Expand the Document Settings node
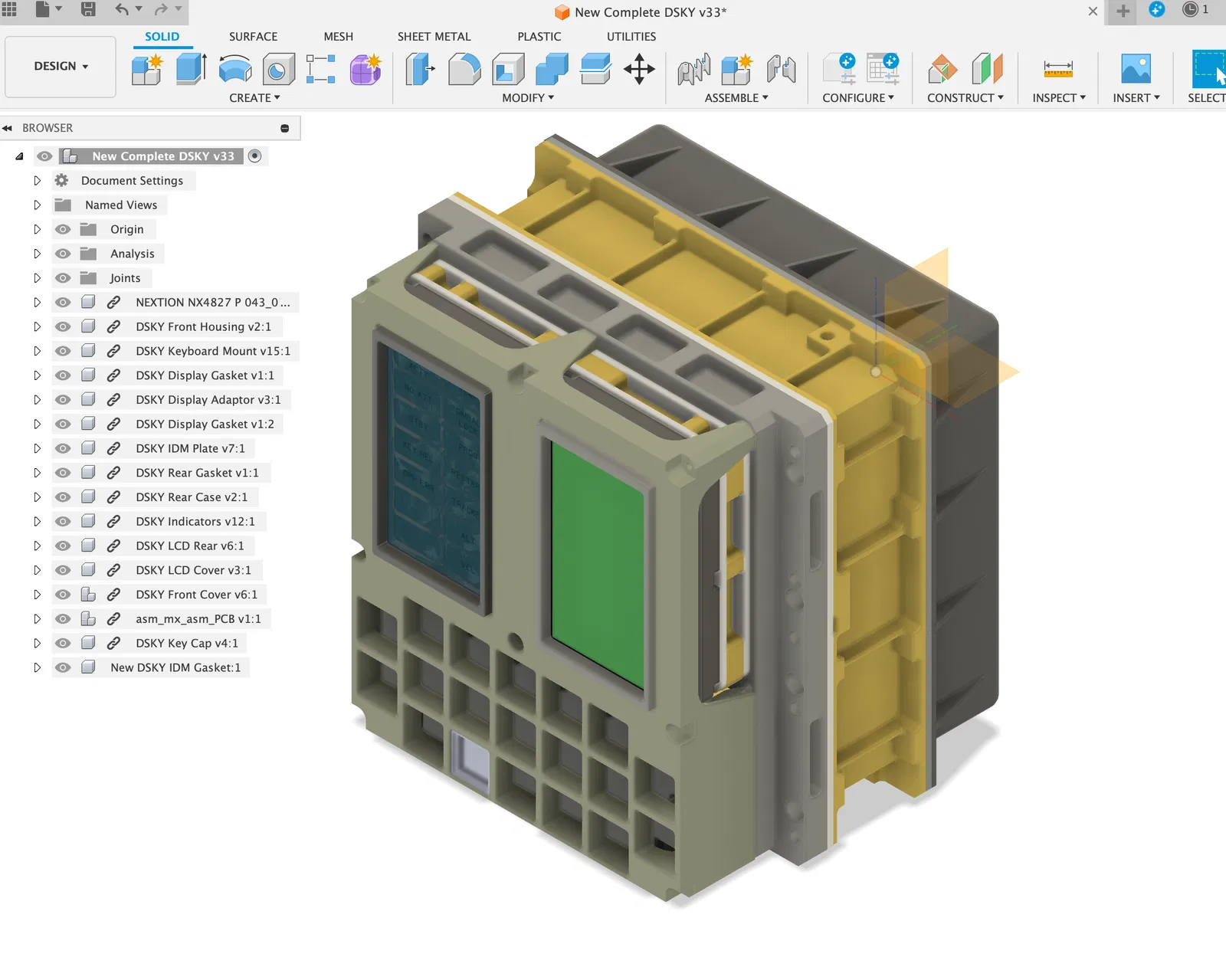 tap(37, 181)
